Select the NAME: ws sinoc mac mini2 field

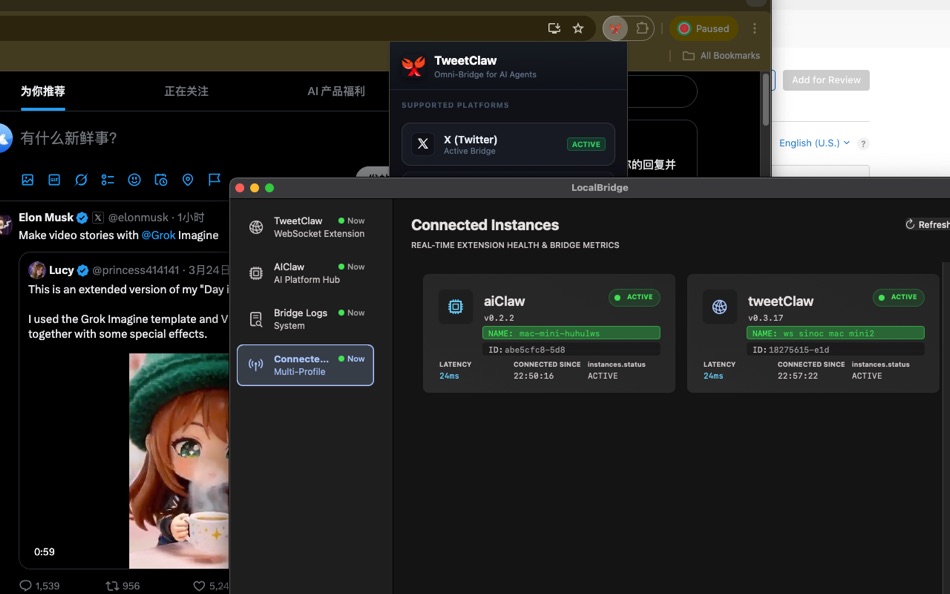pos(835,333)
